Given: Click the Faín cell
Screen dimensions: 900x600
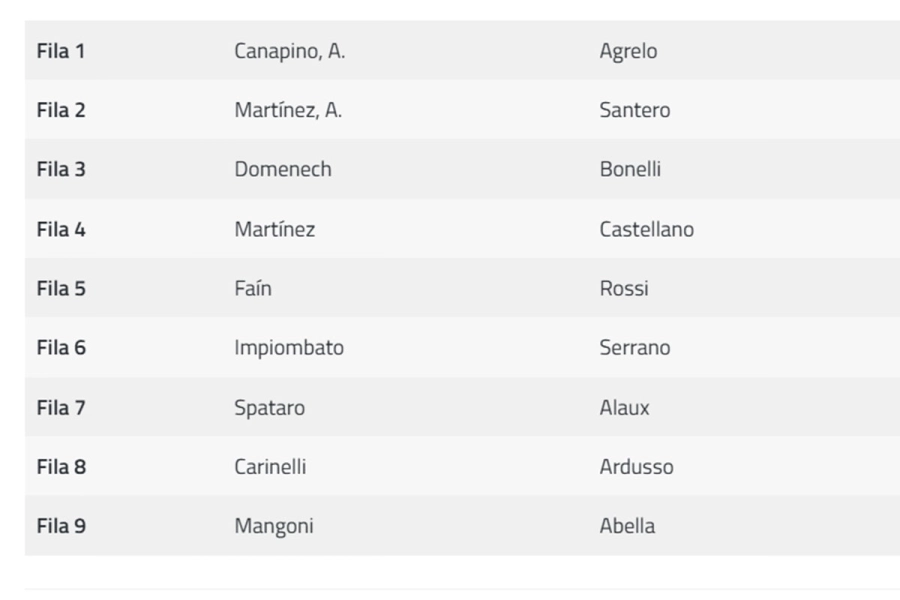Looking at the screenshot, I should pyautogui.click(x=252, y=288).
